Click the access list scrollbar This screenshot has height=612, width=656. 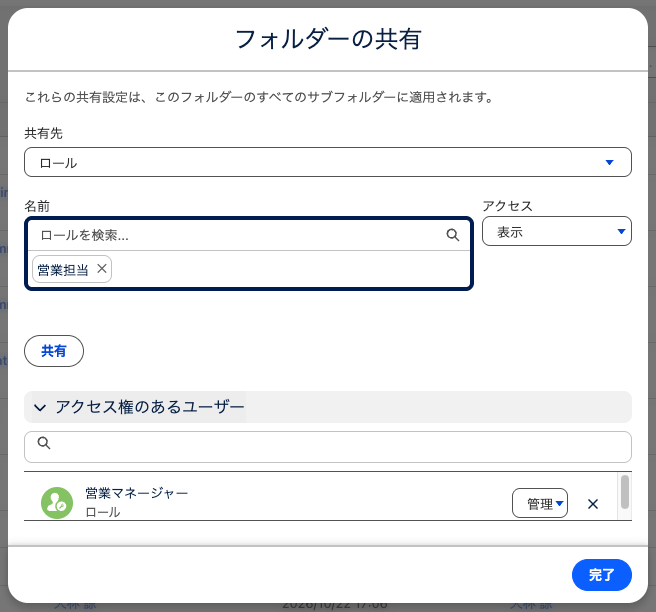tap(625, 492)
